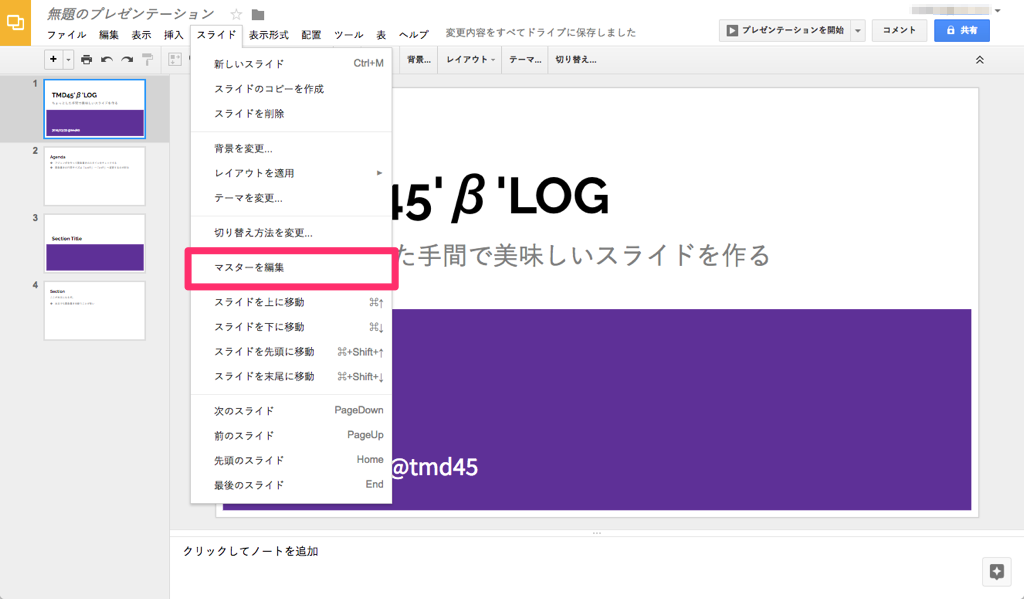Choose スライドを上に移動
Screen dimensions: 1024x599
291,302
